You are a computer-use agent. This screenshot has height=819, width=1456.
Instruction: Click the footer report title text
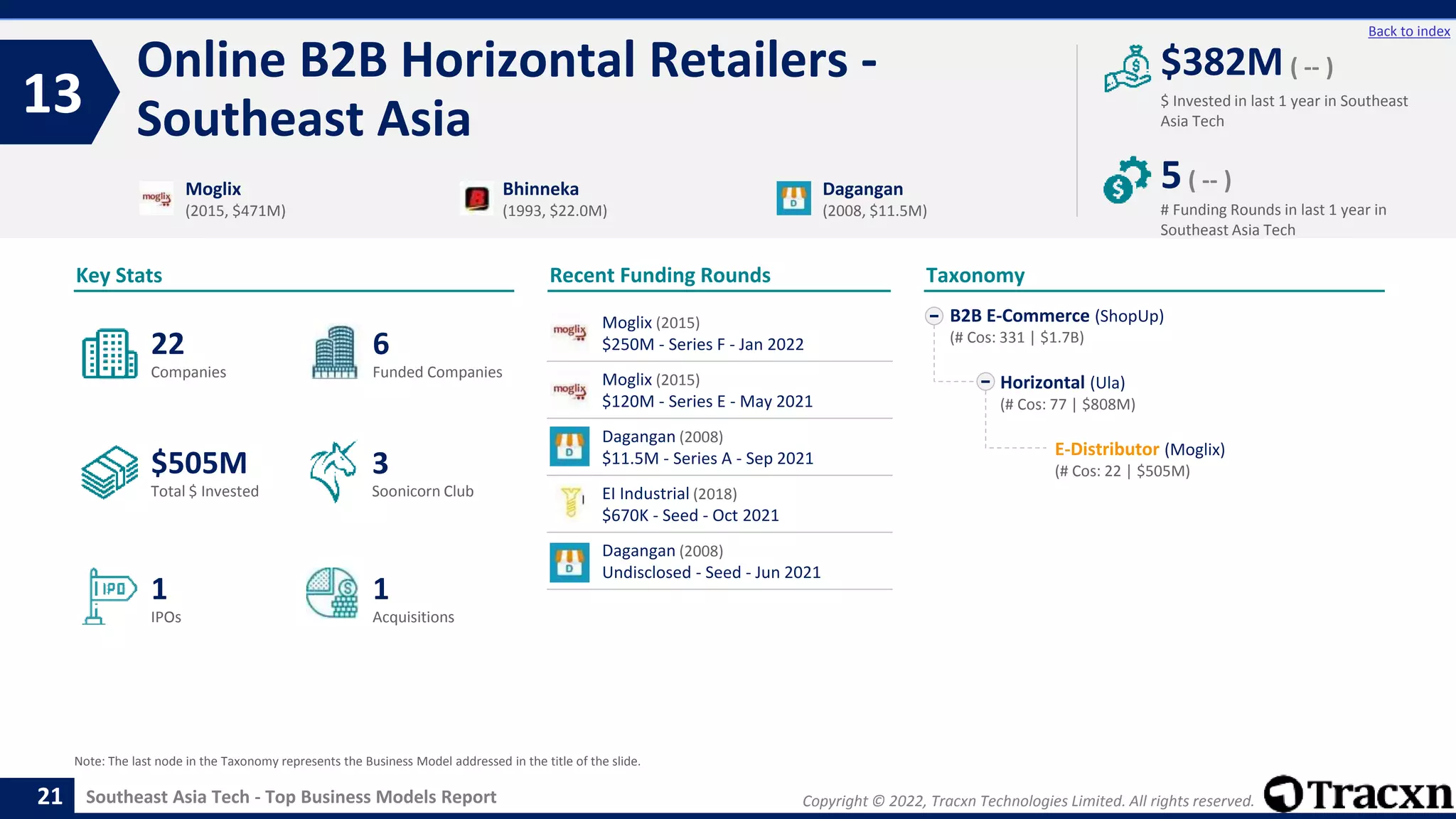[x=291, y=797]
